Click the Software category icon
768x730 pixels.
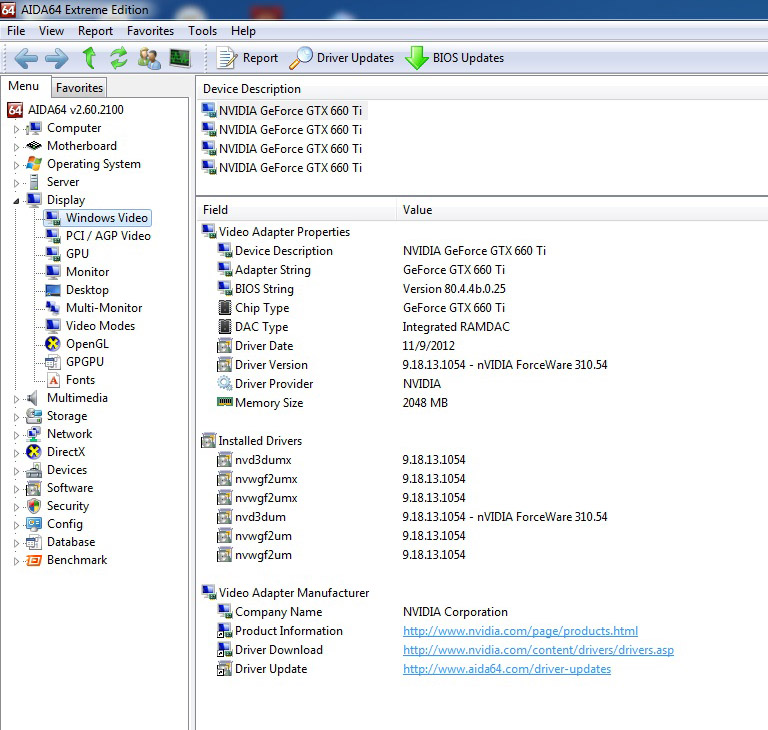(x=33, y=488)
